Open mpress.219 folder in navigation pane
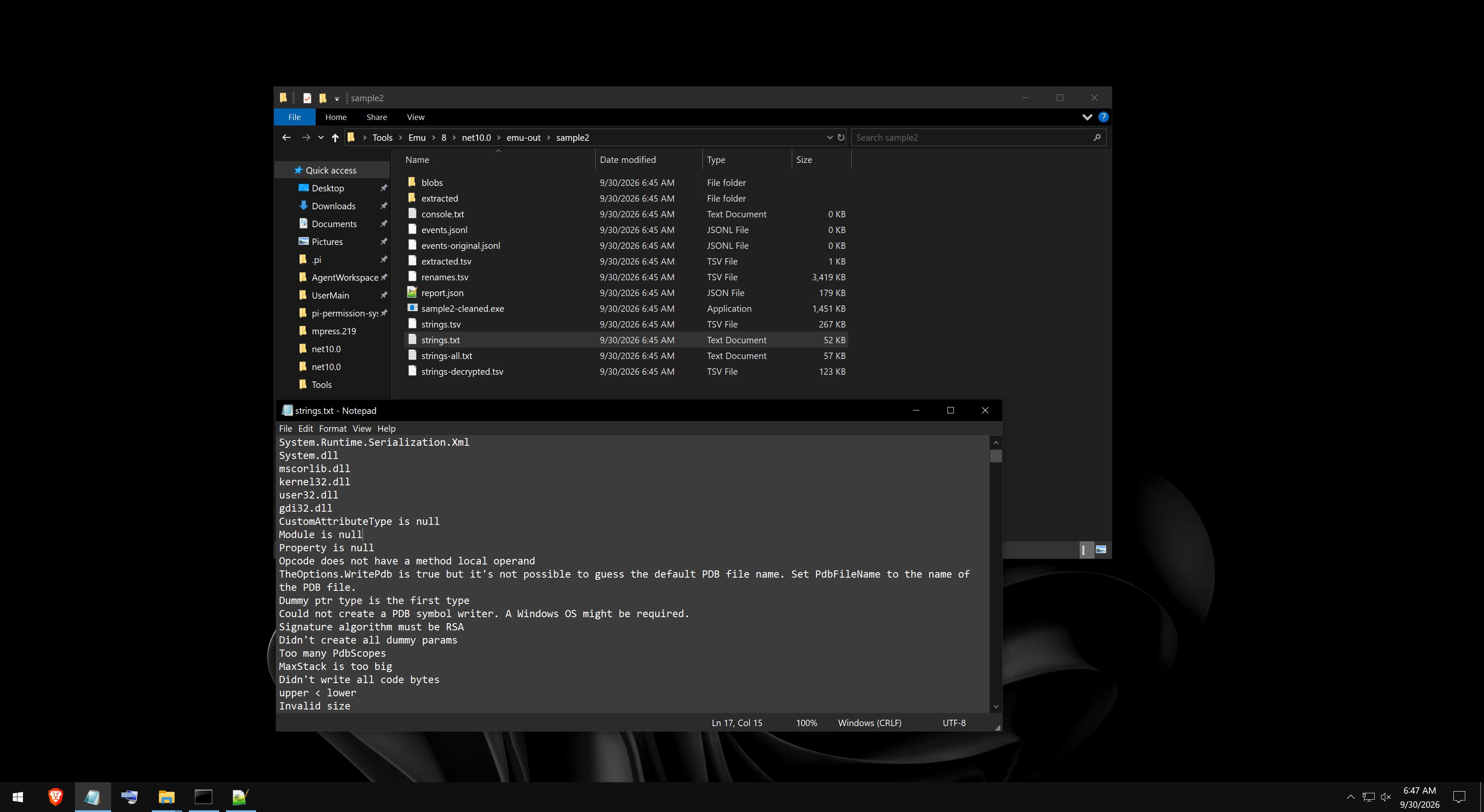 (x=334, y=330)
